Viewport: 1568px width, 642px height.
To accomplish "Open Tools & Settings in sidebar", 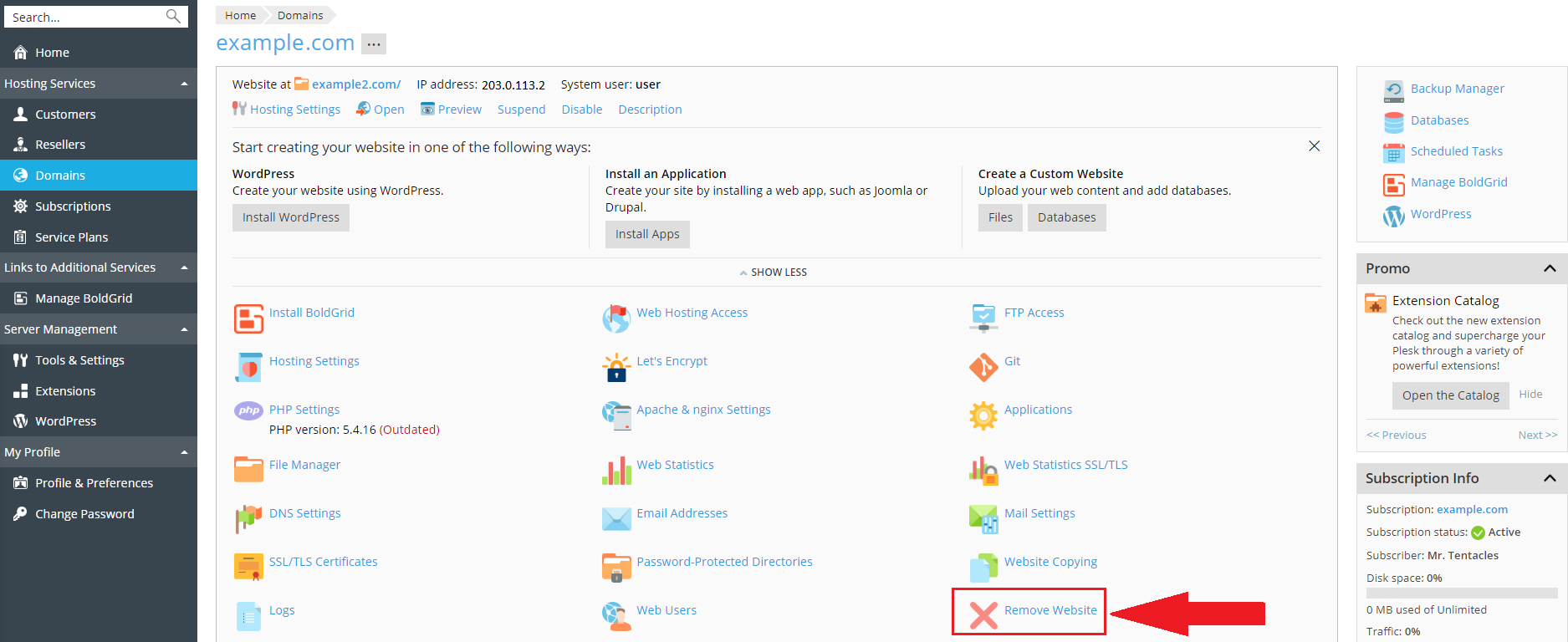I will pos(79,360).
